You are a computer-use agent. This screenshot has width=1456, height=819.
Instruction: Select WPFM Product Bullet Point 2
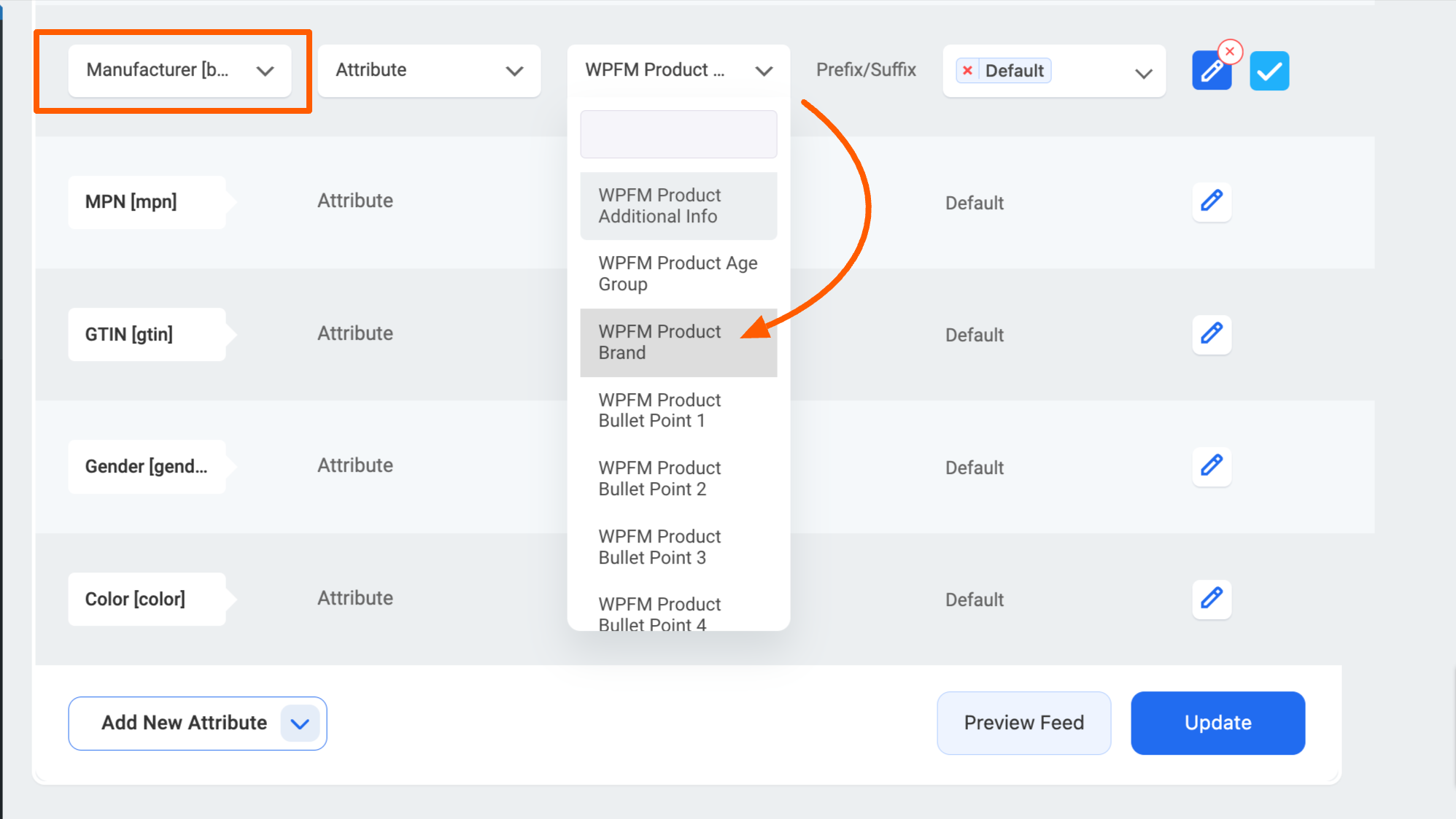(678, 478)
